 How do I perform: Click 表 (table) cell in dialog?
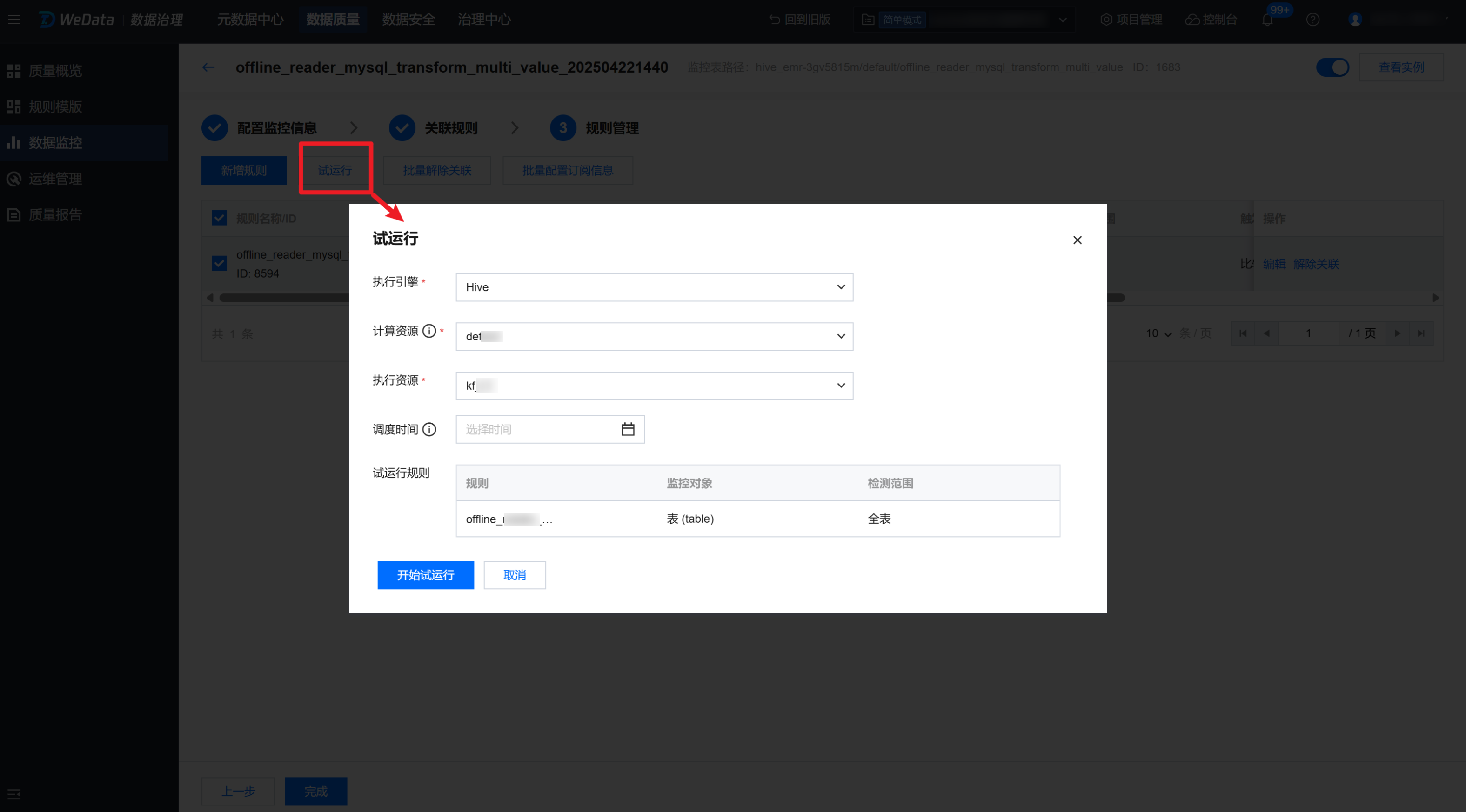click(690, 519)
